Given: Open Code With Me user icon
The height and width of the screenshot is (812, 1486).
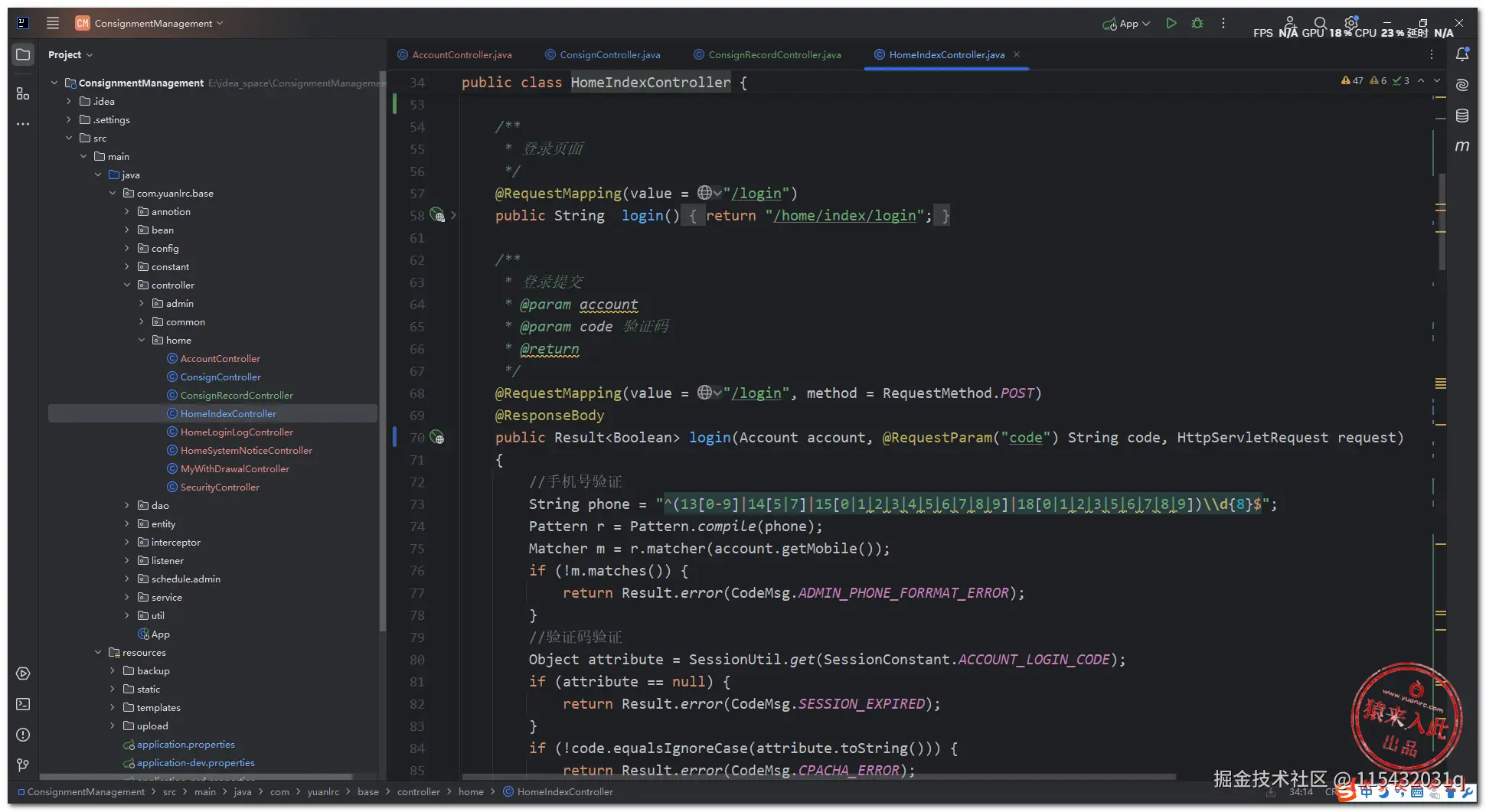Looking at the screenshot, I should click(1290, 23).
